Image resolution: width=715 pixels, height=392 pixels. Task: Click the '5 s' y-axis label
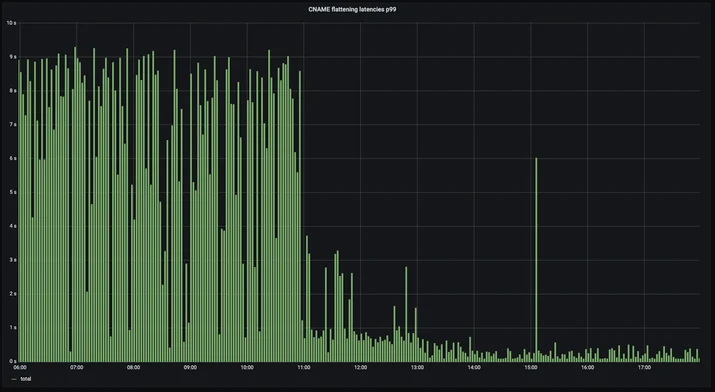coord(13,192)
